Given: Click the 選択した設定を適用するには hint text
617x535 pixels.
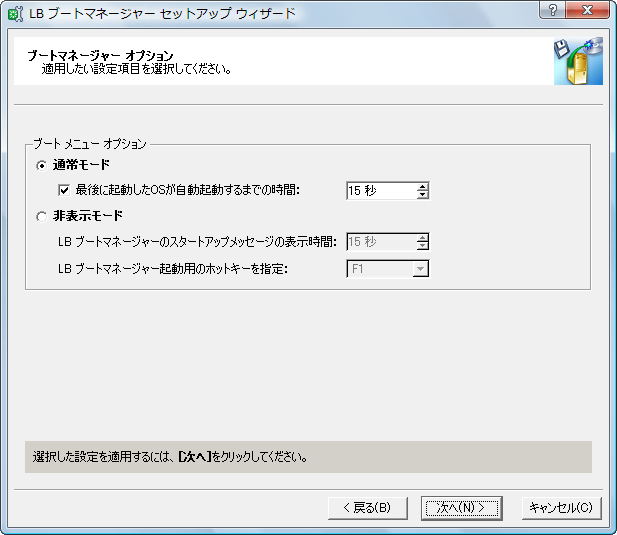Looking at the screenshot, I should tap(170, 457).
